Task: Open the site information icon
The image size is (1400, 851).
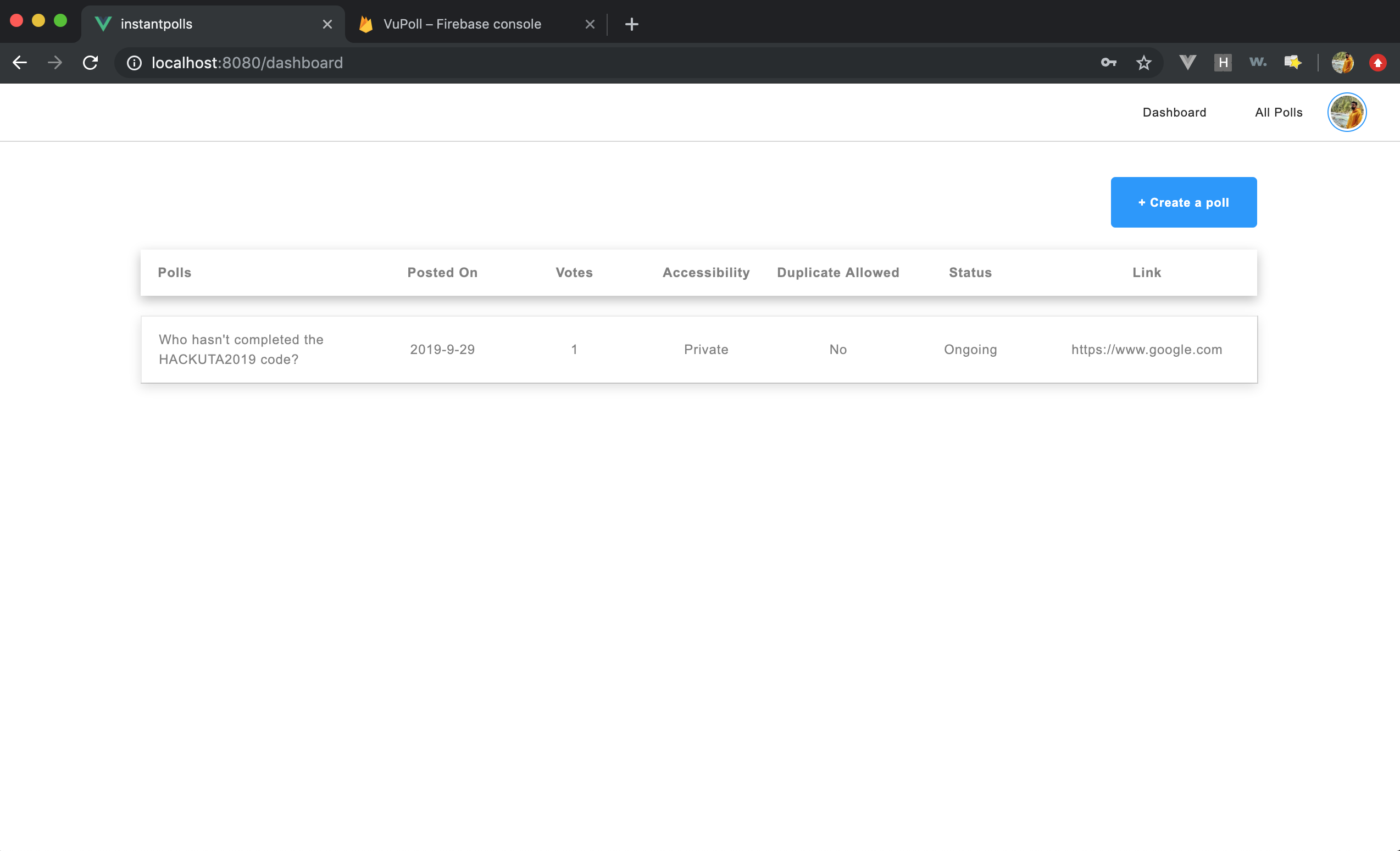Action: (x=134, y=63)
